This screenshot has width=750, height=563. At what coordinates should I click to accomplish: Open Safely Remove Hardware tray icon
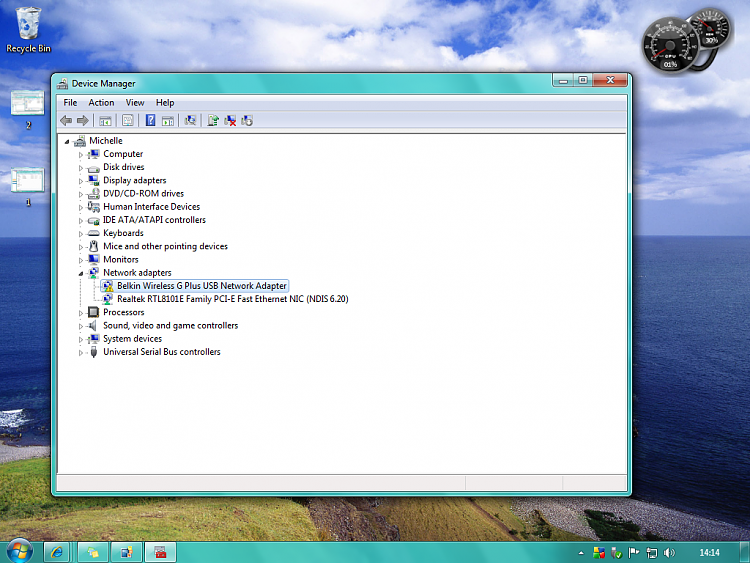pyautogui.click(x=616, y=553)
